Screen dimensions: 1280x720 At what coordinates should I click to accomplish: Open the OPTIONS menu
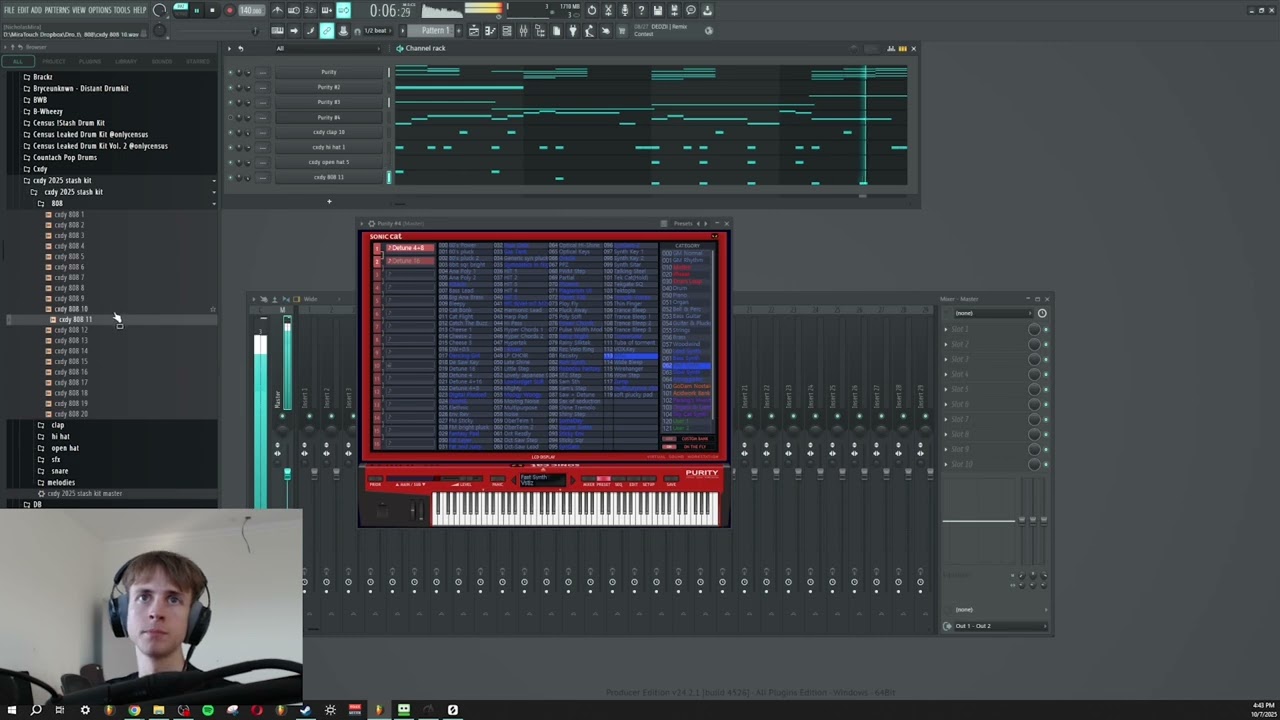click(x=100, y=10)
